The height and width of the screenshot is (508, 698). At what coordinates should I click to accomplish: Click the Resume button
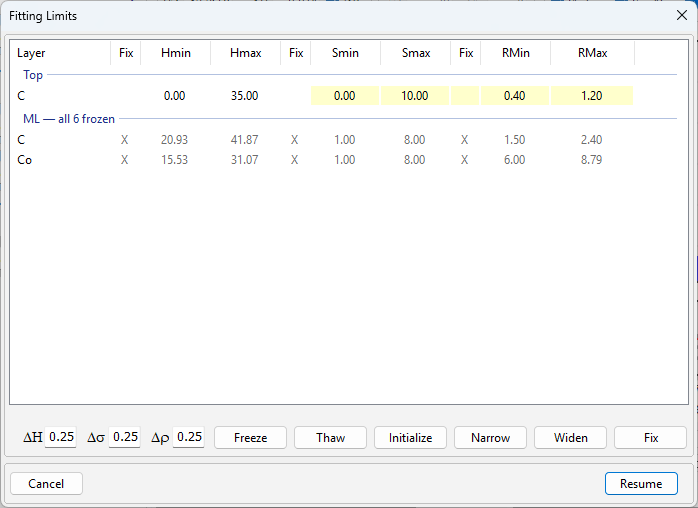641,484
